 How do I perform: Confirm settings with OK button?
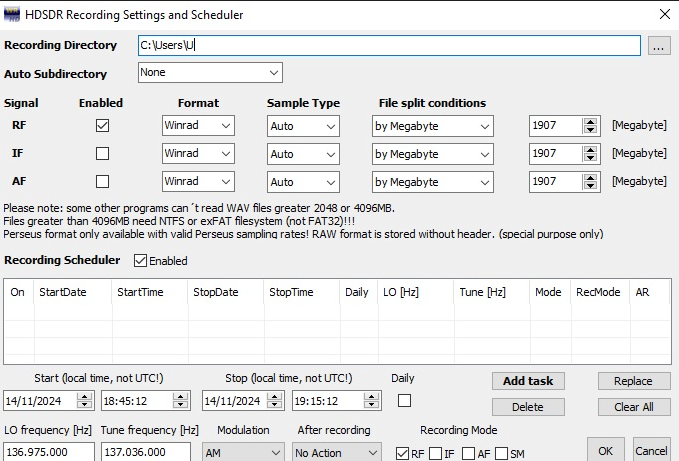click(x=605, y=451)
